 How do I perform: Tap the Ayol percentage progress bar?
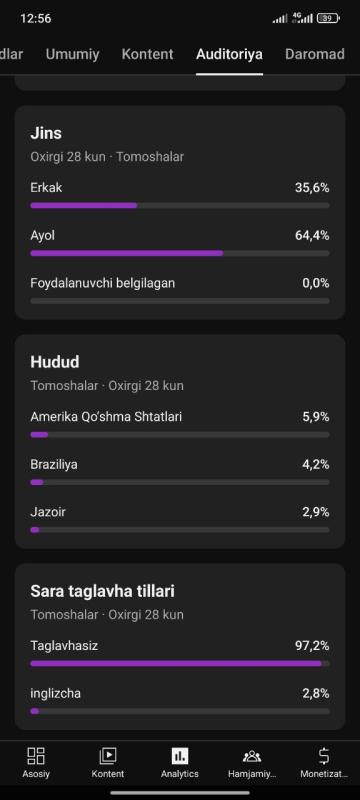pyautogui.click(x=180, y=253)
